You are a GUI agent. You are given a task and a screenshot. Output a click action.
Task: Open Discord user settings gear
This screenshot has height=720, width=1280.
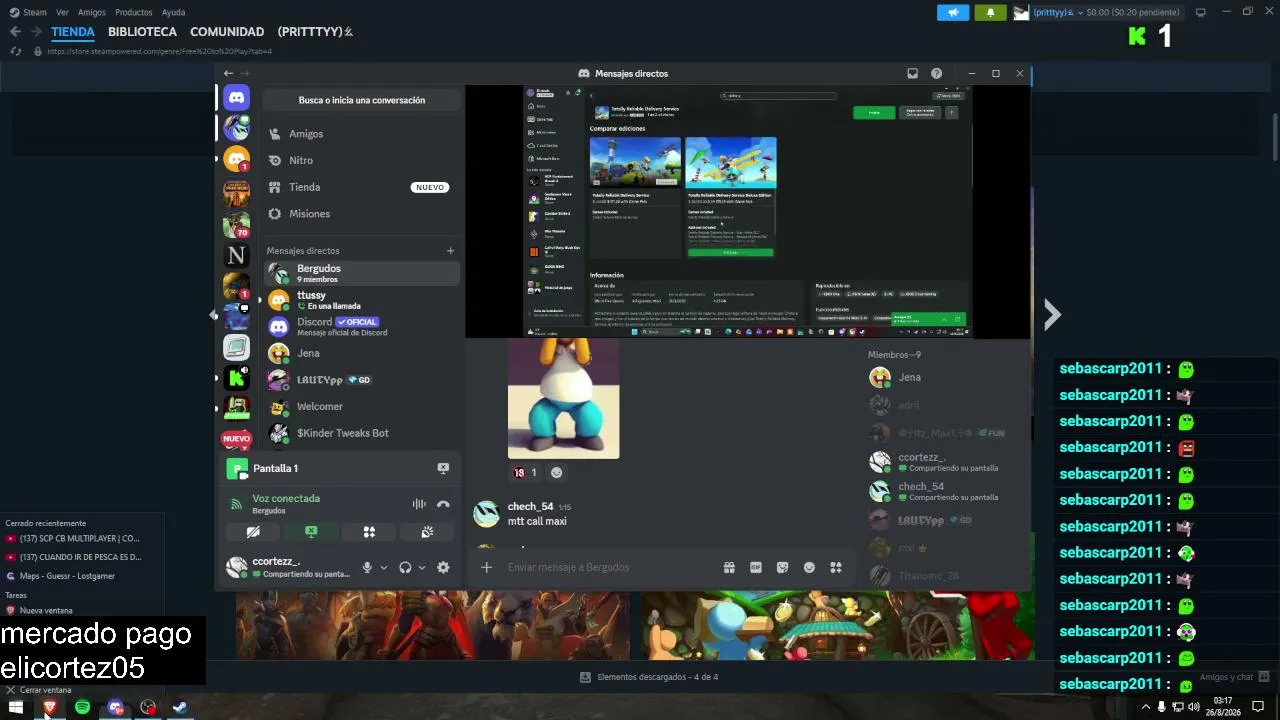tap(443, 567)
